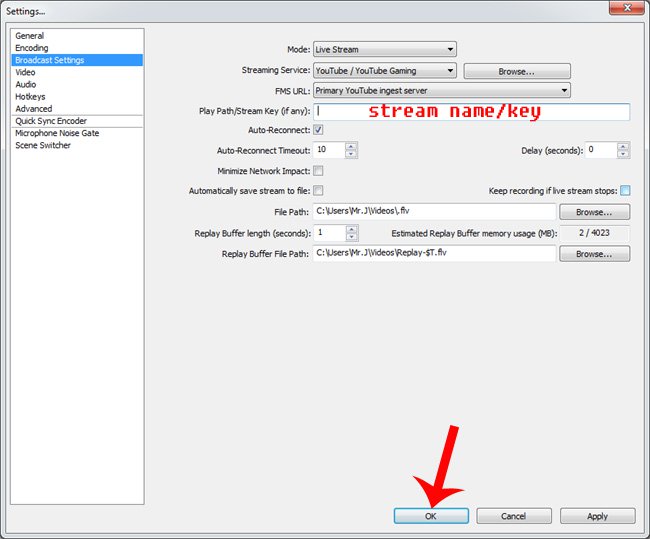Enable Minimize Network Impact checkbox
Image resolution: width=650 pixels, height=539 pixels.
click(318, 171)
